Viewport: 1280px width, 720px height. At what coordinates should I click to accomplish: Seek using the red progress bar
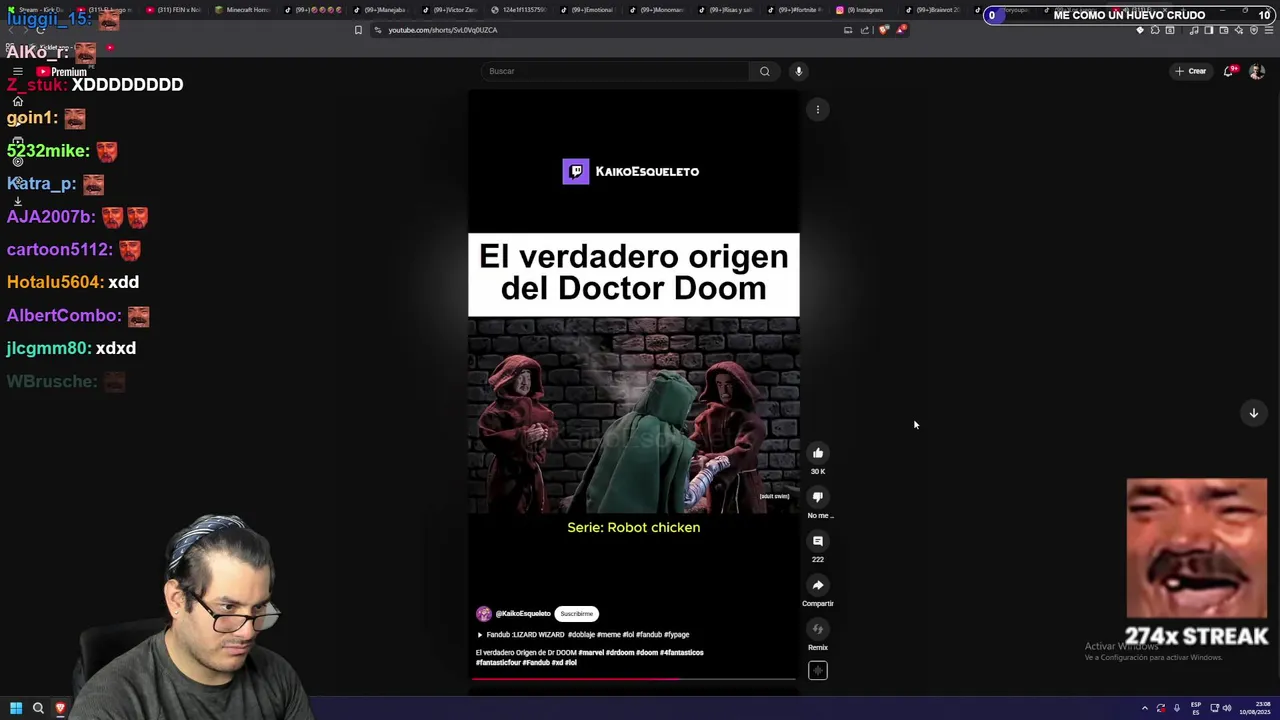pyautogui.click(x=634, y=679)
